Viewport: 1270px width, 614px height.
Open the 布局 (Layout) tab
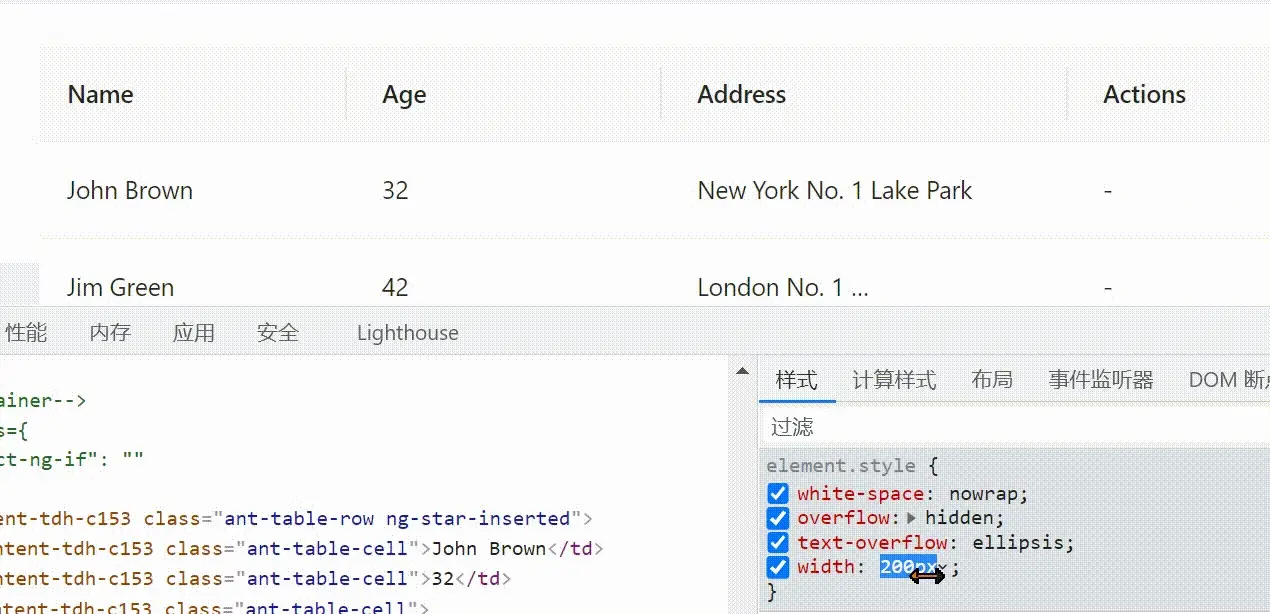992,379
